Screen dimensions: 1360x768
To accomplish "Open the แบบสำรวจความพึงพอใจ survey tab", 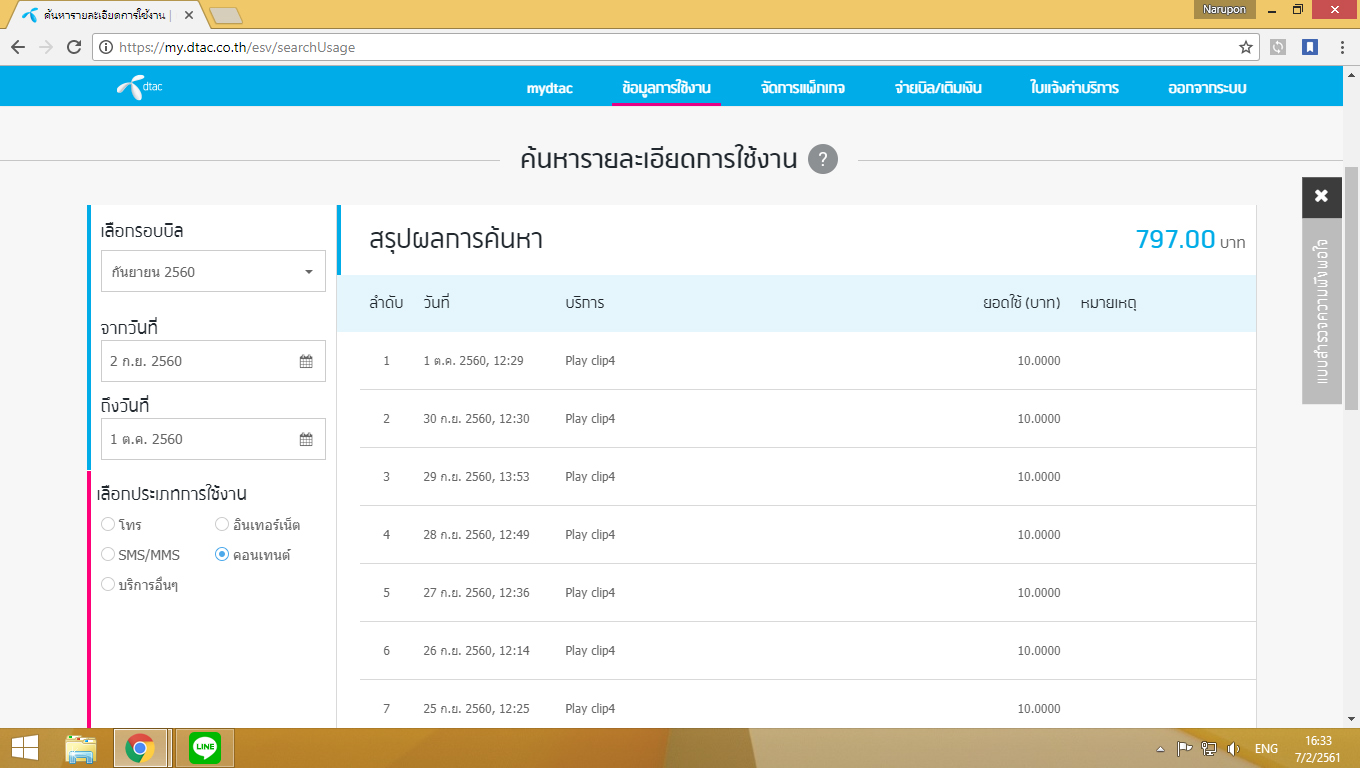I will (x=1321, y=311).
